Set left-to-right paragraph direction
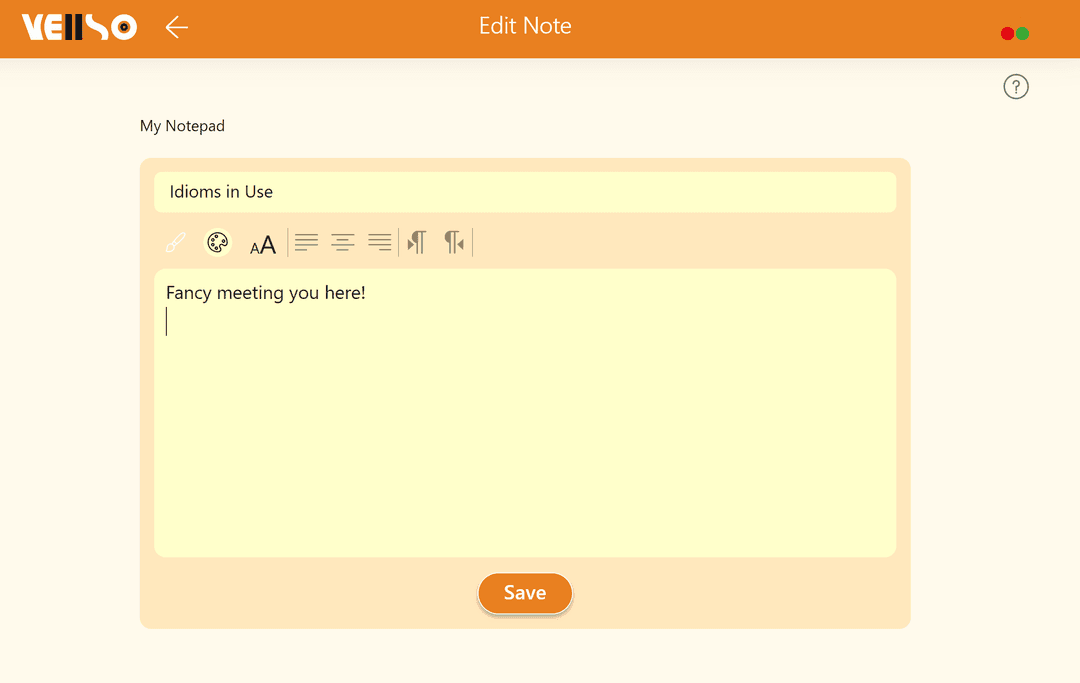 coord(417,242)
